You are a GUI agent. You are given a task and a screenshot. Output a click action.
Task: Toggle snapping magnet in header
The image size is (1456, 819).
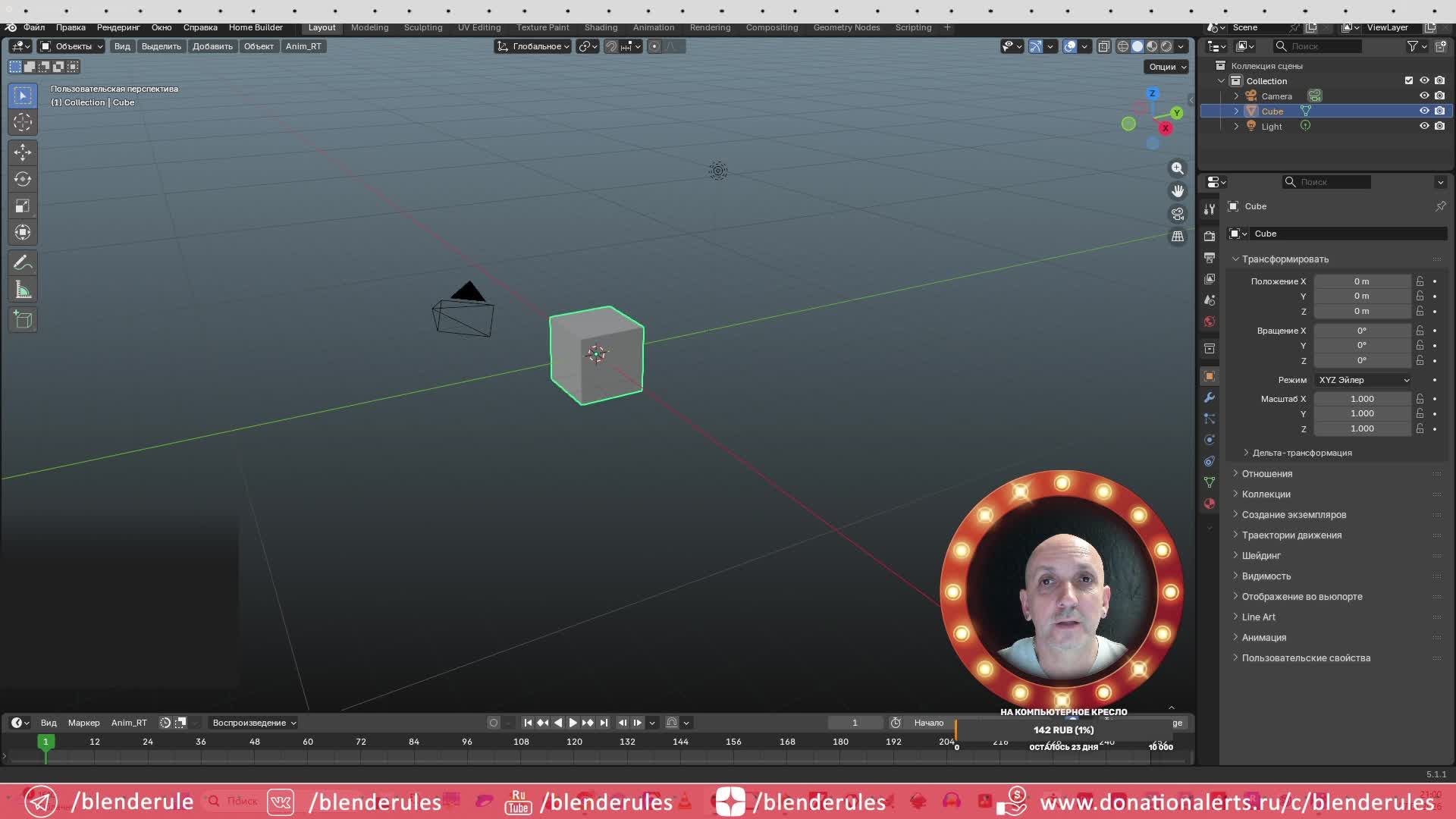610,46
